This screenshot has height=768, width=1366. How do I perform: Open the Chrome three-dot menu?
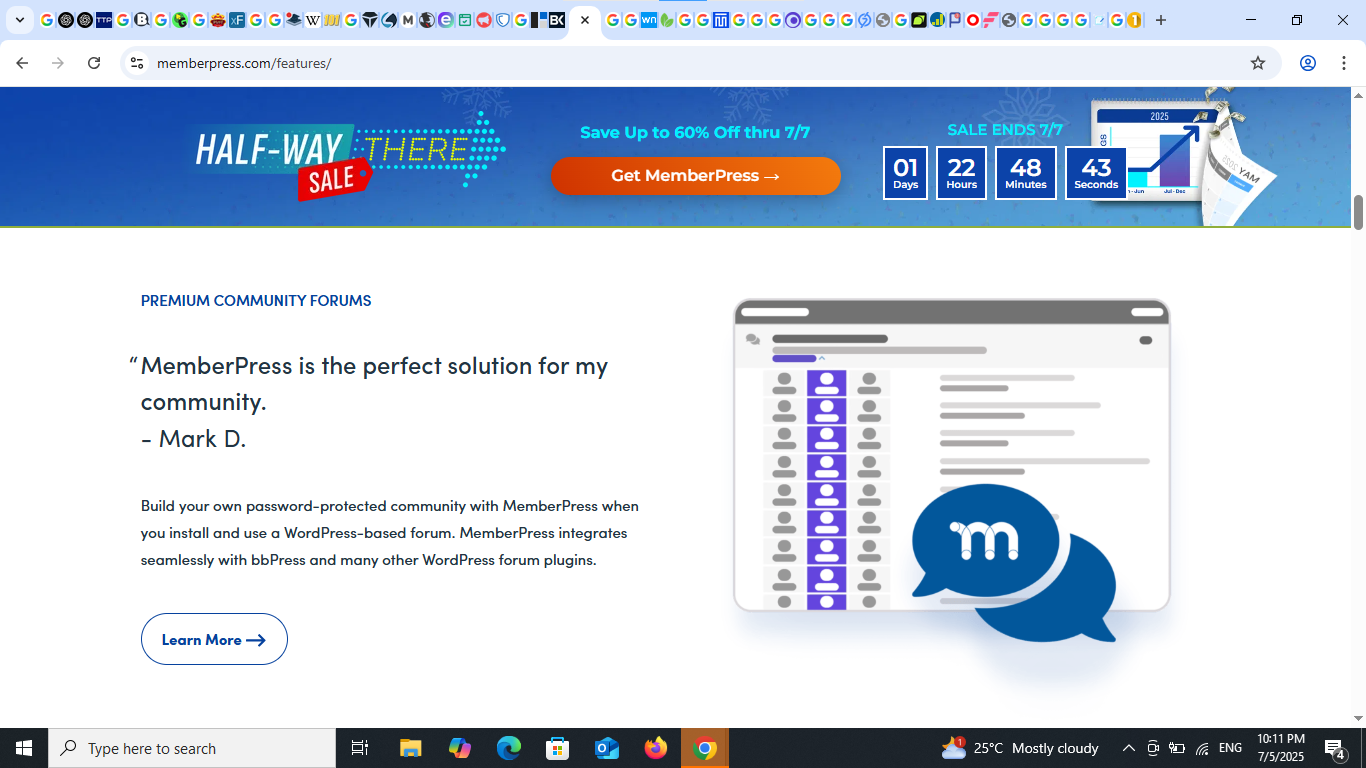click(1344, 63)
